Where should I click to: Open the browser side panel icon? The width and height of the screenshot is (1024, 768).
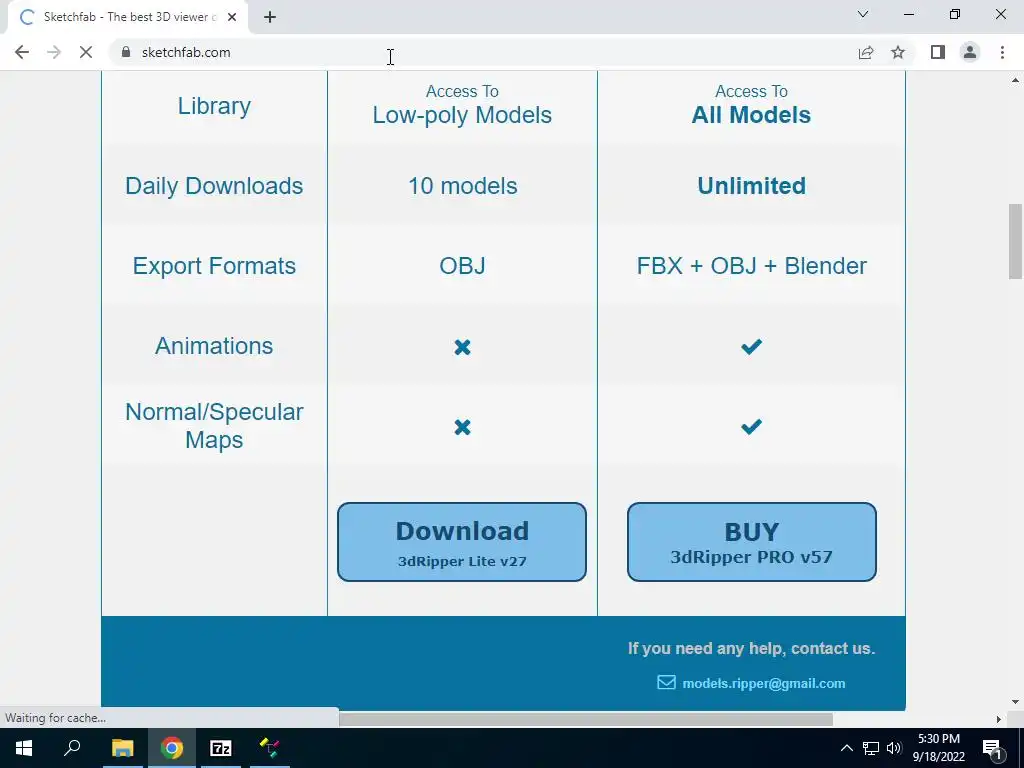click(938, 52)
